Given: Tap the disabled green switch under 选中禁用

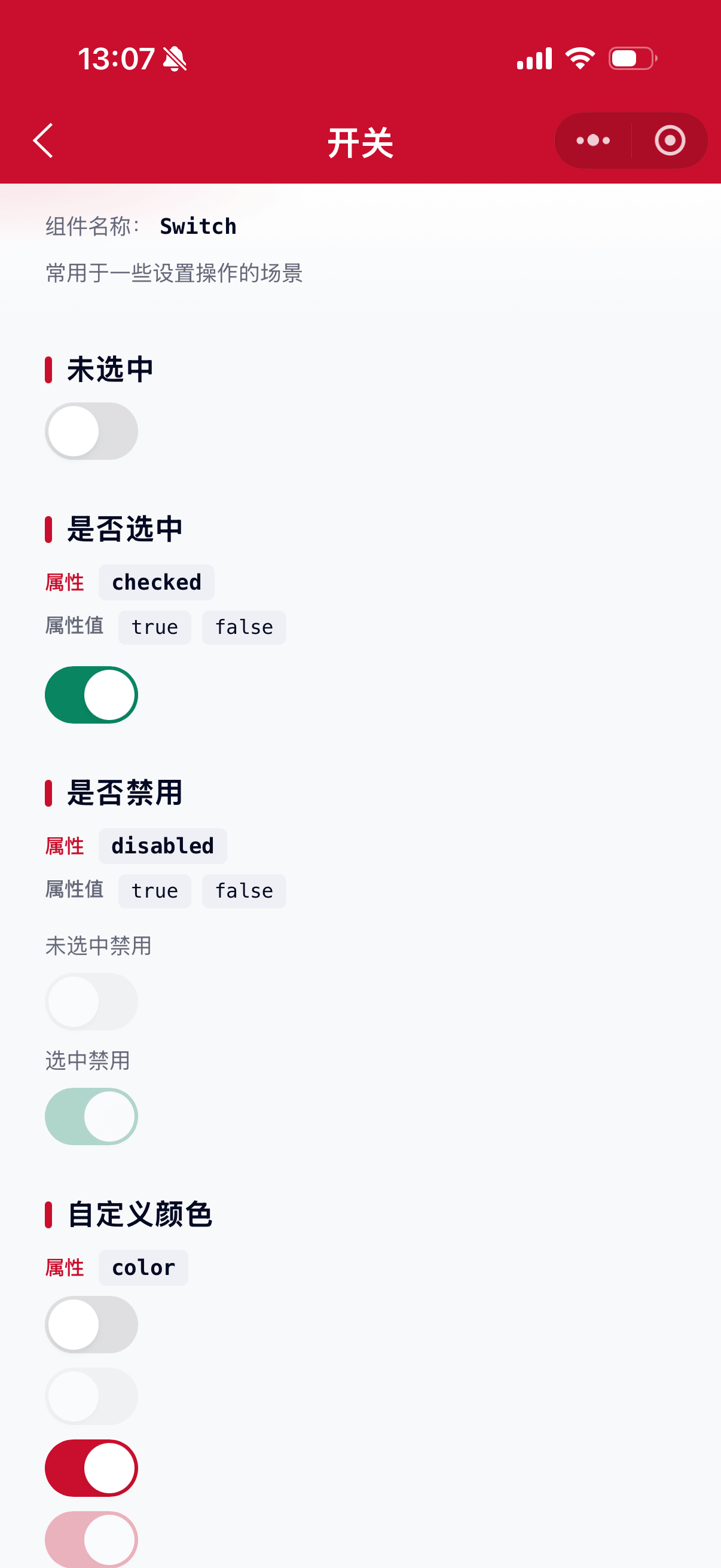Looking at the screenshot, I should [91, 1116].
